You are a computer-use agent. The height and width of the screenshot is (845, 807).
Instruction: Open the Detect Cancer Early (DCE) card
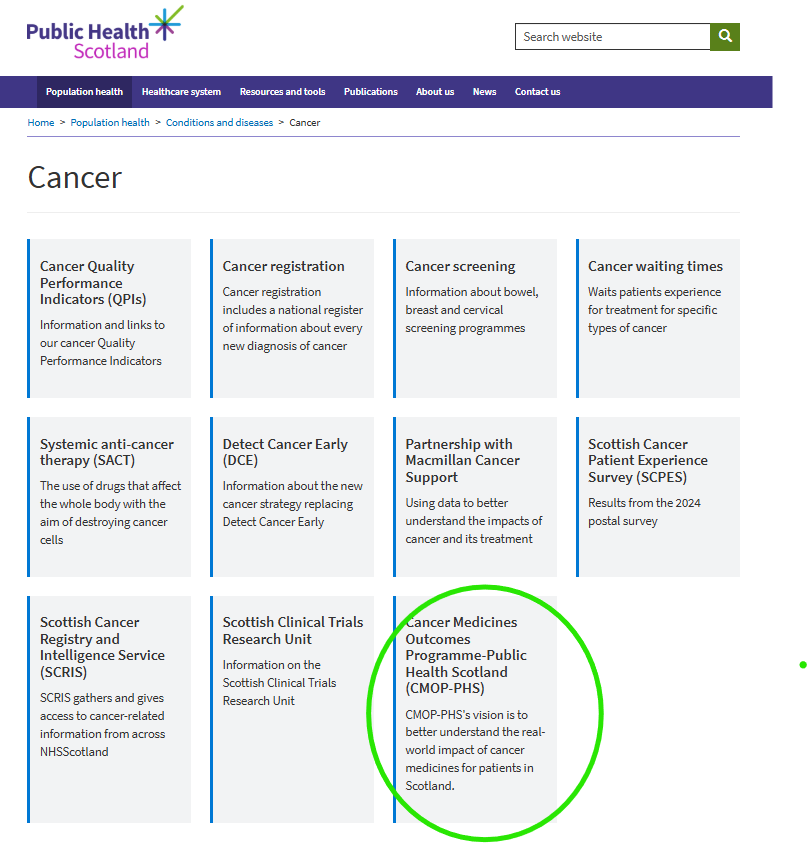click(292, 497)
